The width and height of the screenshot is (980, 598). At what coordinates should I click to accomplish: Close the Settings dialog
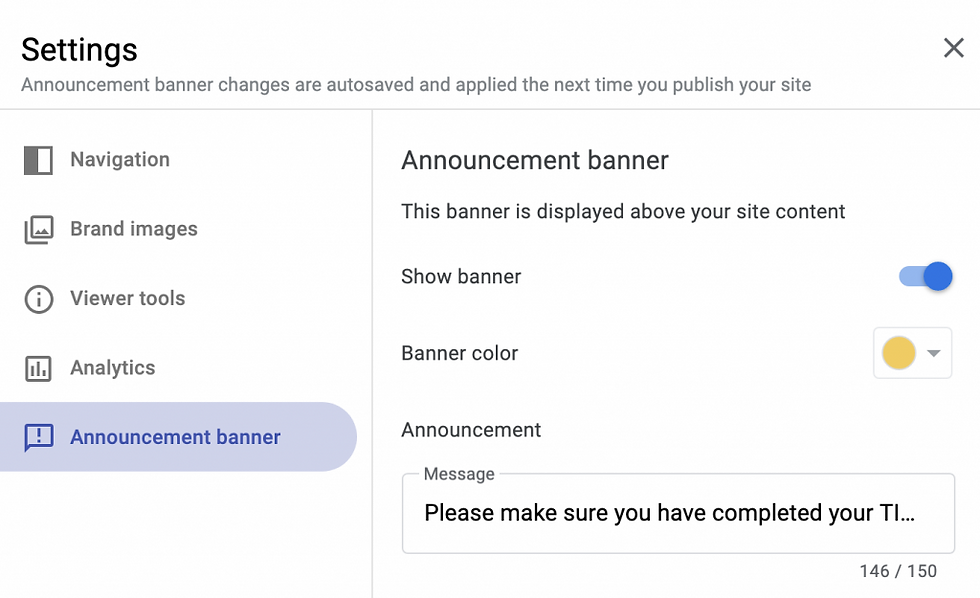[954, 47]
